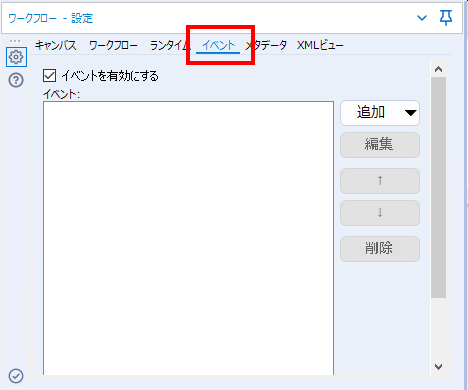This screenshot has height=390, width=468.
Task: Open the configuration gear icon in sidebar
Action: (16, 57)
